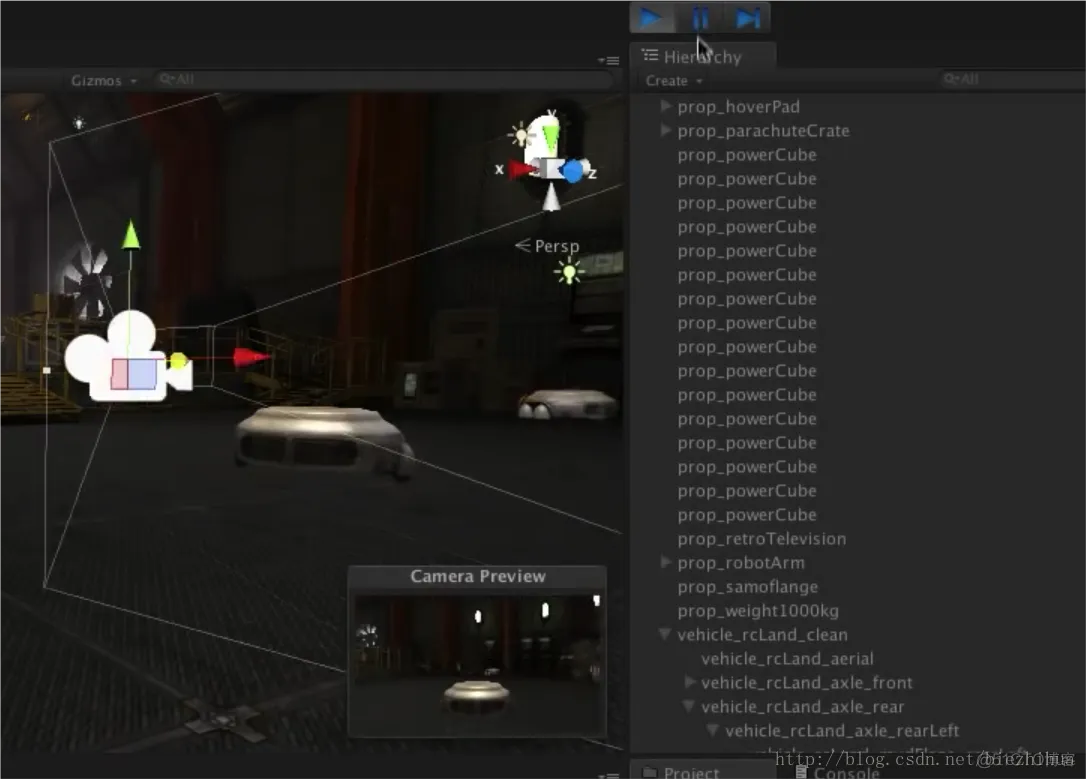The height and width of the screenshot is (779, 1086).
Task: Click the green Y move-handle arrow of the camera
Action: [x=130, y=235]
